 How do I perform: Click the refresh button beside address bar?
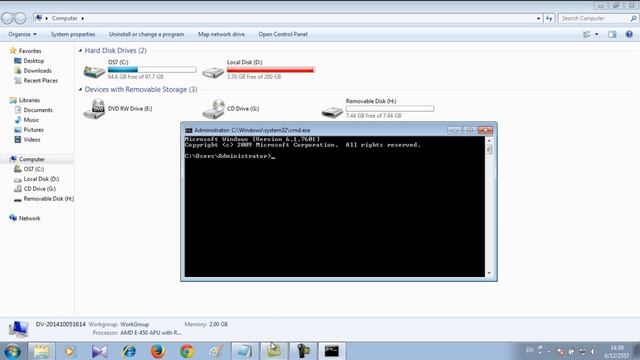[x=549, y=18]
